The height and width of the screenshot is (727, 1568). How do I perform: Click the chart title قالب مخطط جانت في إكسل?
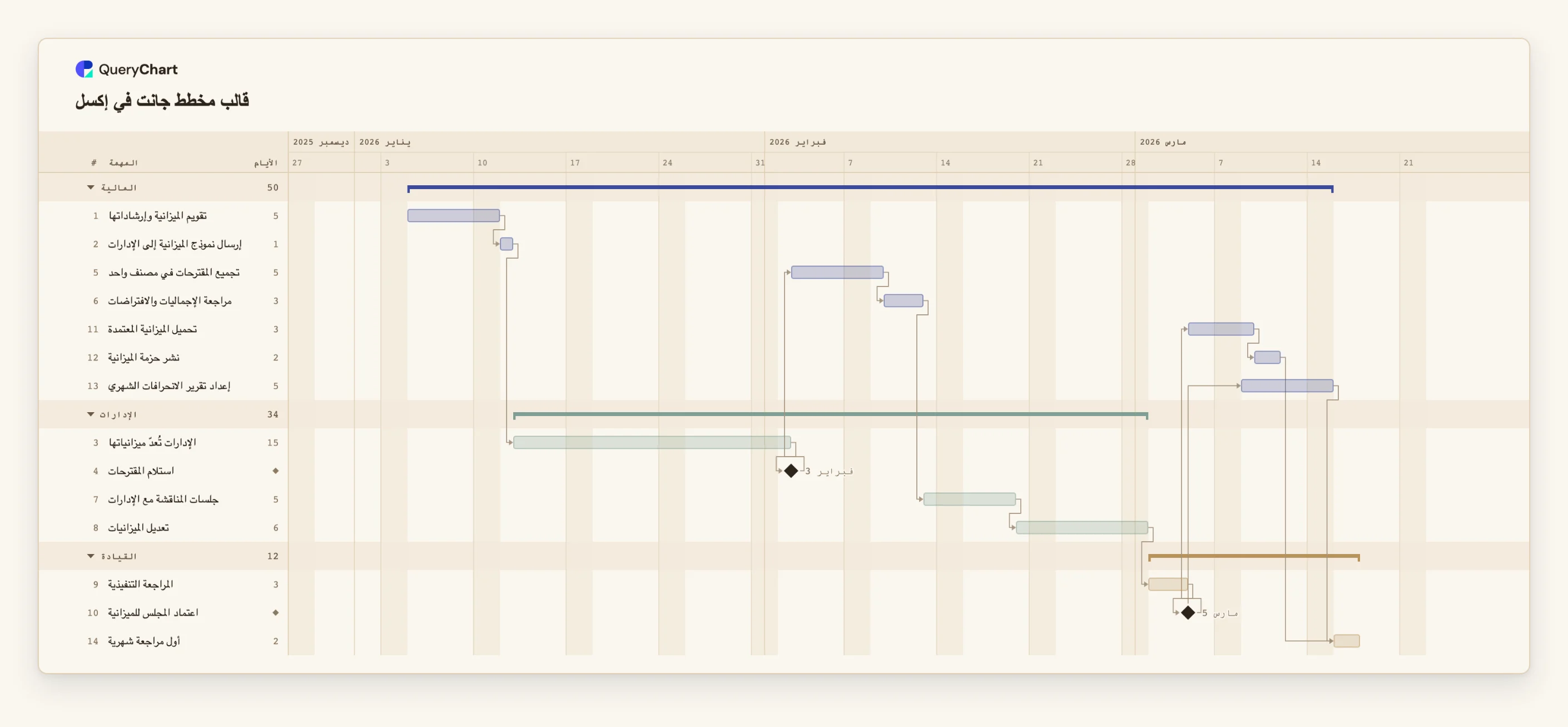162,101
